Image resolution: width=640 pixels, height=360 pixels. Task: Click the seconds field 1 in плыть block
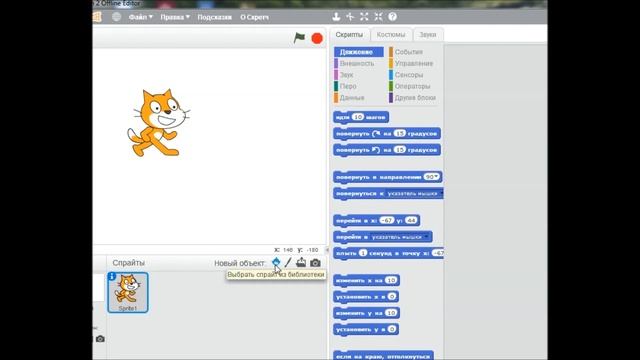click(x=363, y=253)
